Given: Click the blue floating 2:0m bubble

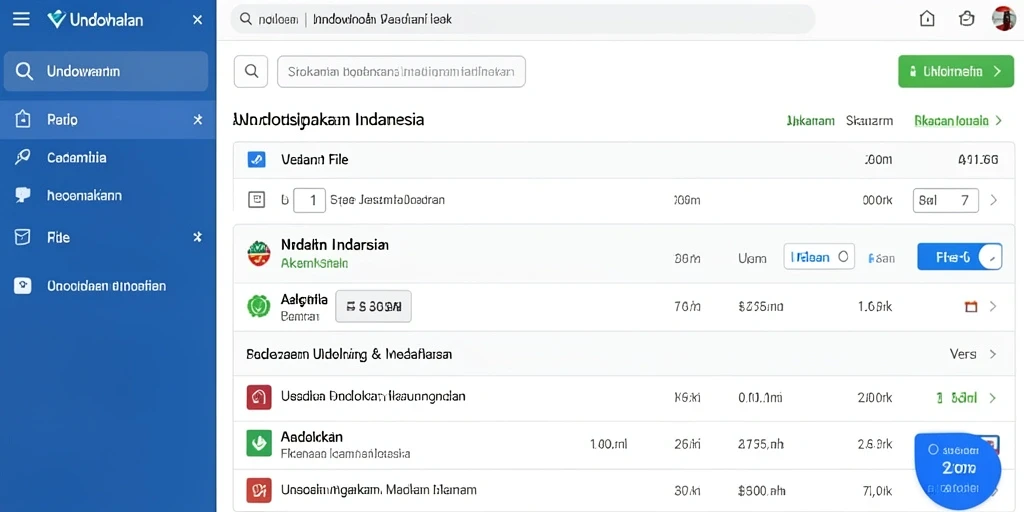Looking at the screenshot, I should [958, 471].
